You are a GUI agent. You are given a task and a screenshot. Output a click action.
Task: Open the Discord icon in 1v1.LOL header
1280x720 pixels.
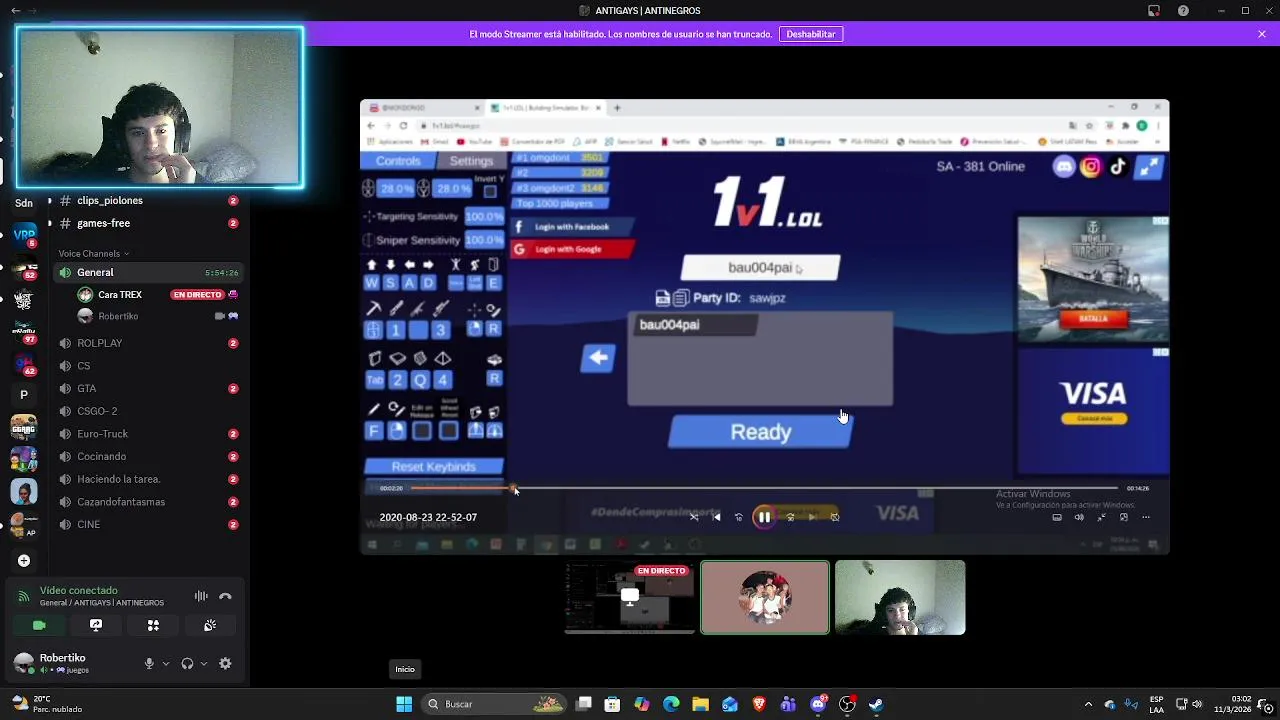tap(1064, 167)
